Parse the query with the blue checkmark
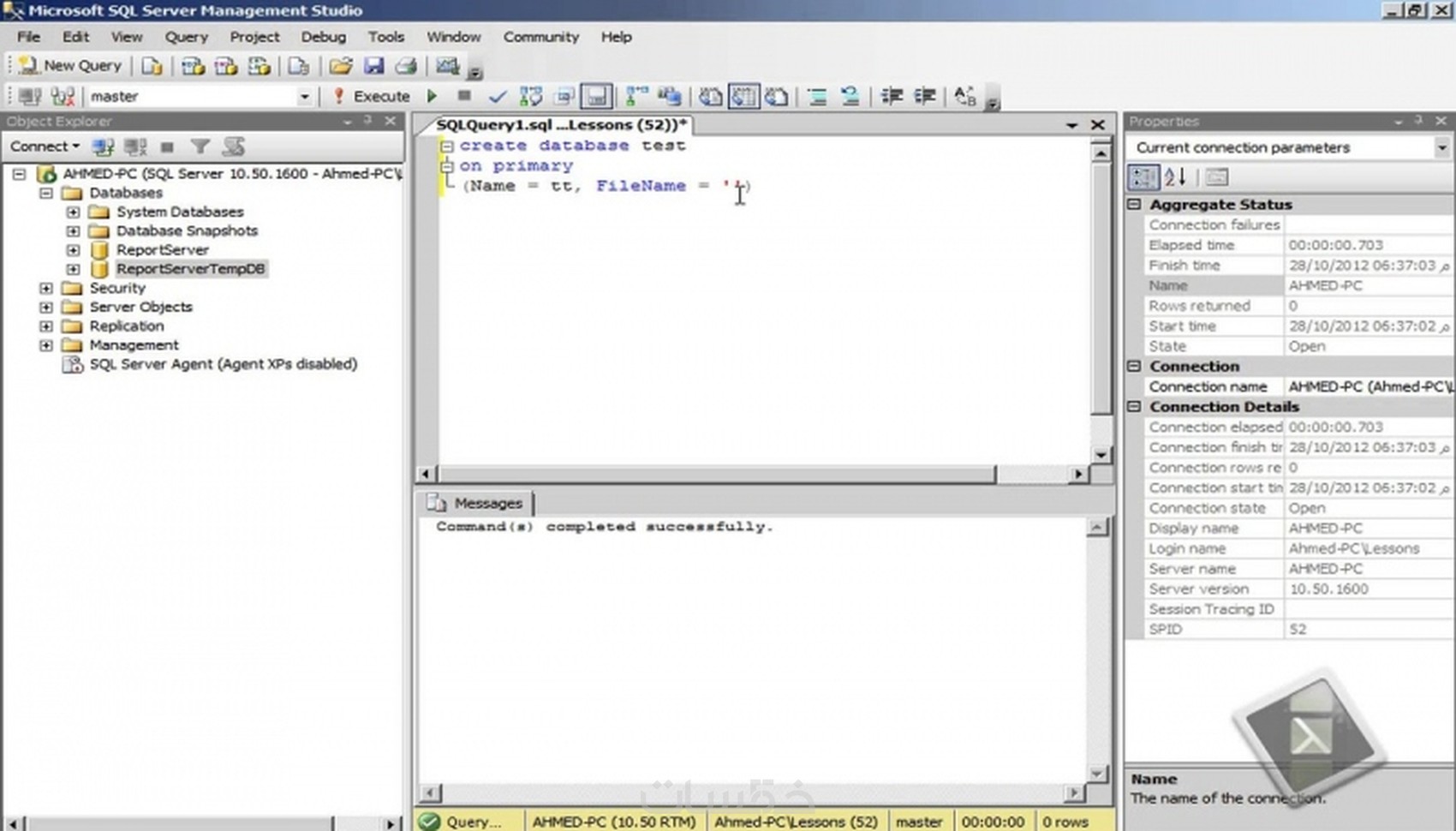Viewport: 1456px width, 831px height. coord(497,96)
